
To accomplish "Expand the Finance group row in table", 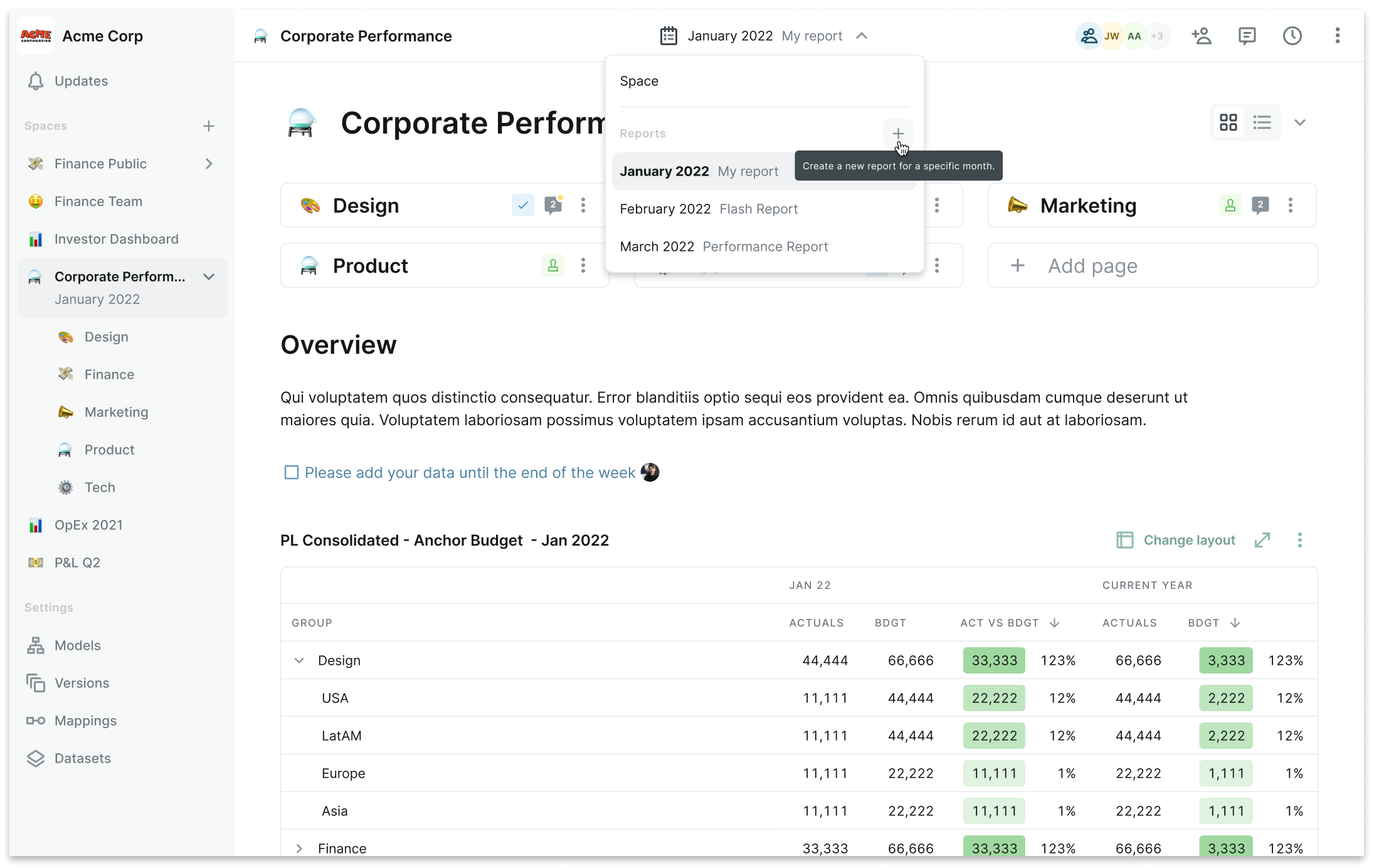I will pyautogui.click(x=299, y=848).
